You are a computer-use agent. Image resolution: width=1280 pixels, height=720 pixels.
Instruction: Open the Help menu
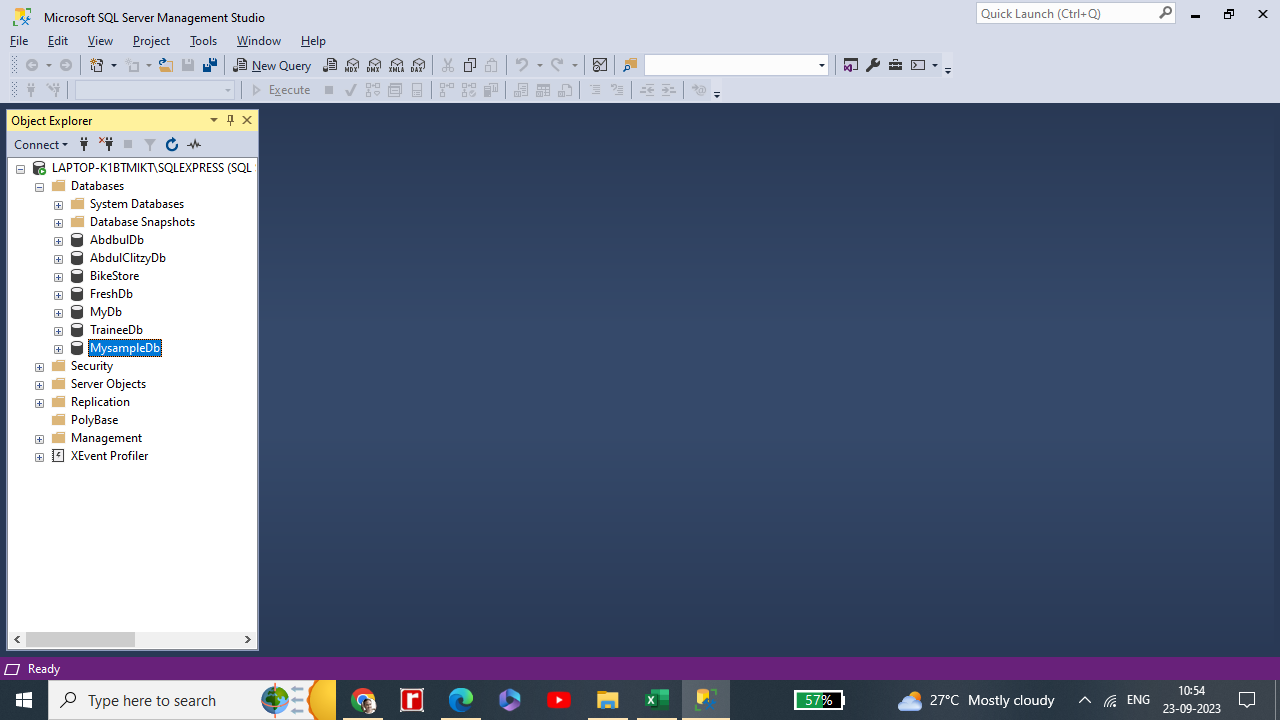click(x=313, y=41)
